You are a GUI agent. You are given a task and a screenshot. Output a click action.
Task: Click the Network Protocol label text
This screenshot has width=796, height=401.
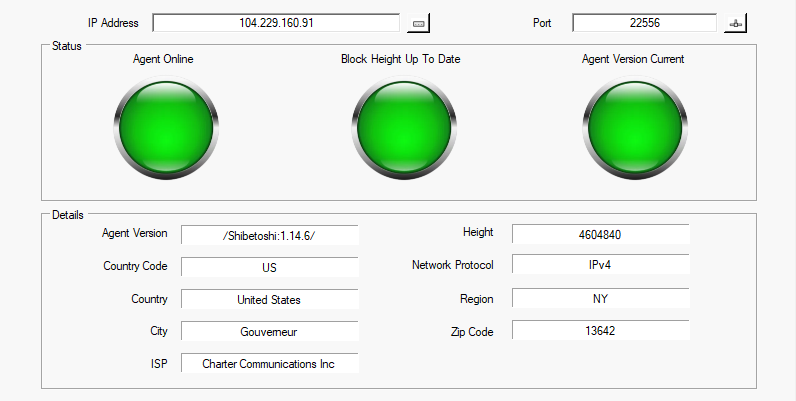[x=452, y=266]
